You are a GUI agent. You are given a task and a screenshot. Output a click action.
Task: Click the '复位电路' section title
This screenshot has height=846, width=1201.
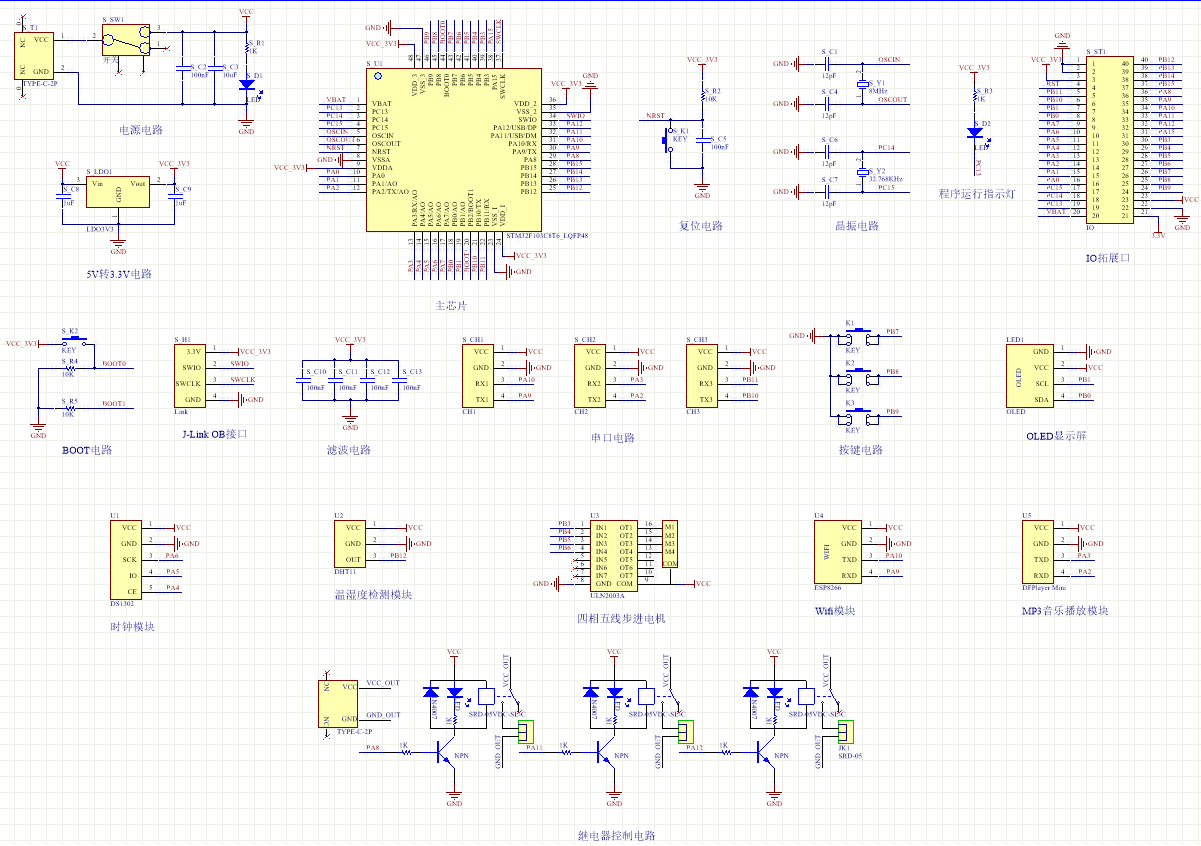point(700,226)
